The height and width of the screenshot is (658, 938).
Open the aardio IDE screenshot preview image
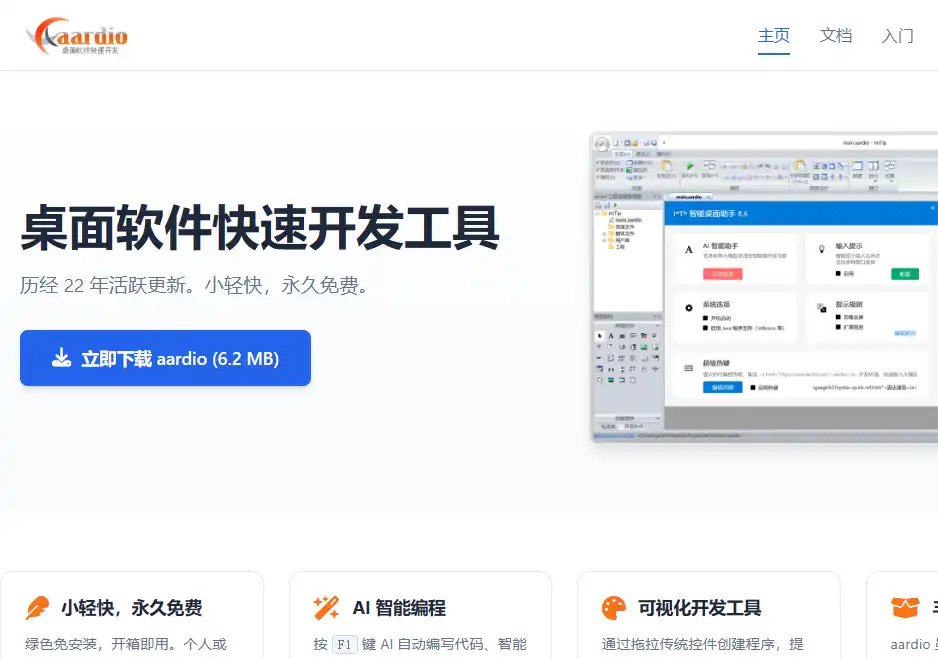[x=764, y=287]
